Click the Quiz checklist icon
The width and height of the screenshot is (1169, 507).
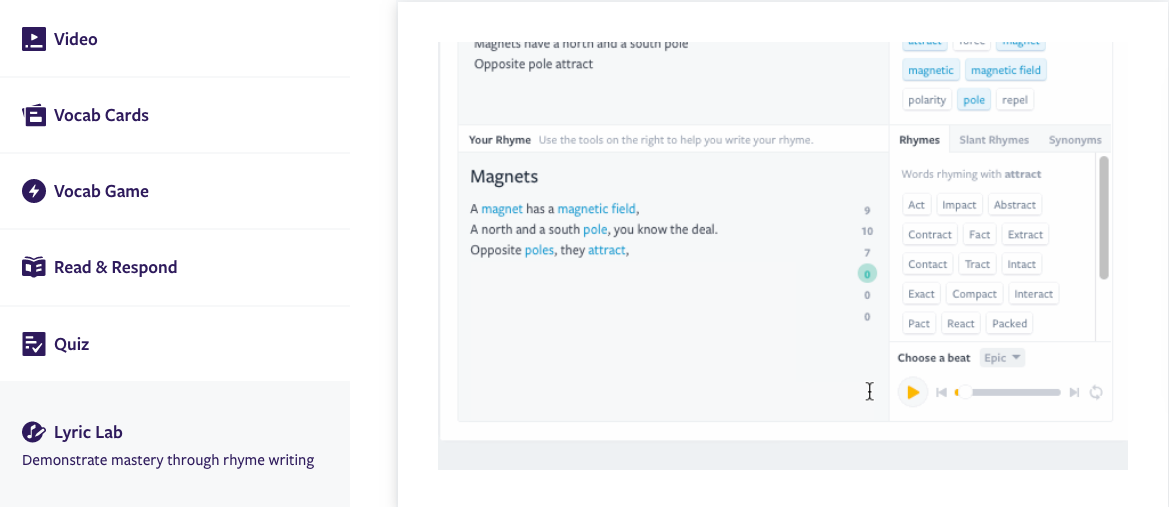(x=34, y=344)
